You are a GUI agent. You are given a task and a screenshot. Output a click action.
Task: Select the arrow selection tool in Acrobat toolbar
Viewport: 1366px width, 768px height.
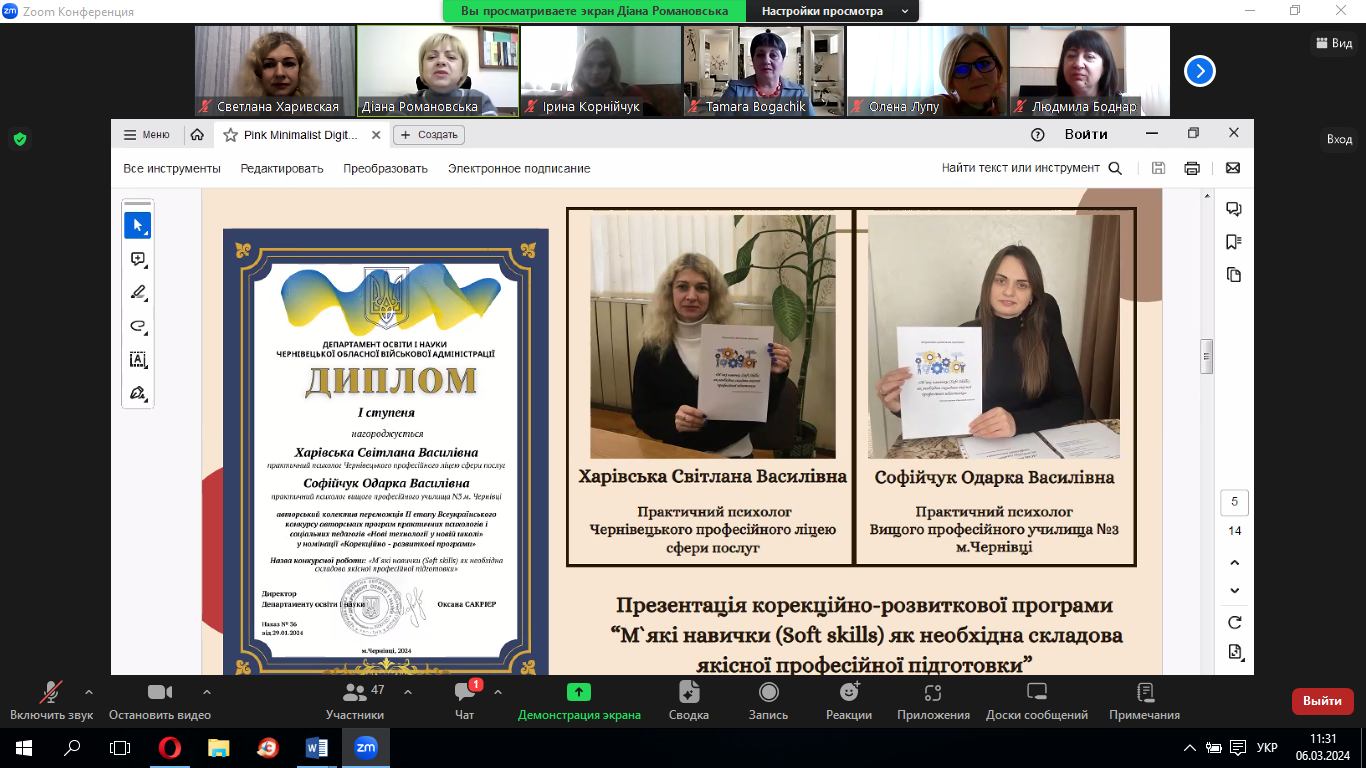point(137,226)
